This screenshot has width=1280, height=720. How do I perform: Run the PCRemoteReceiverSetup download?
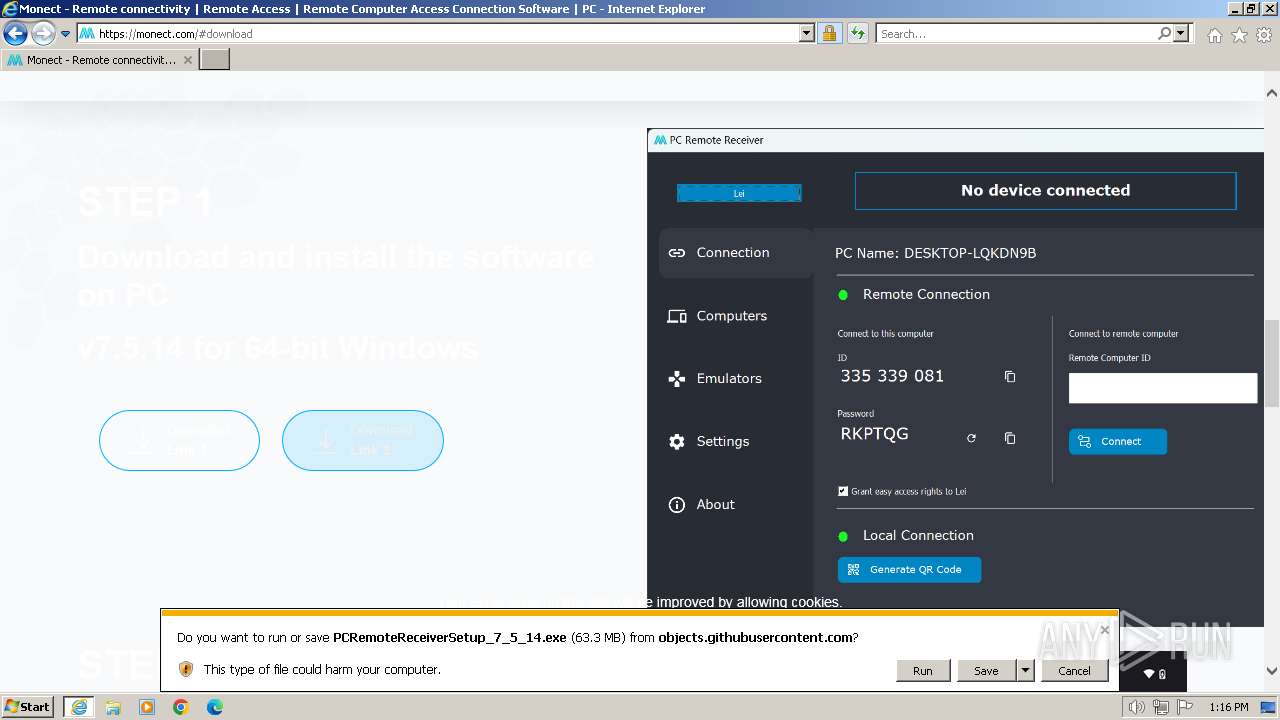pyautogui.click(x=922, y=671)
